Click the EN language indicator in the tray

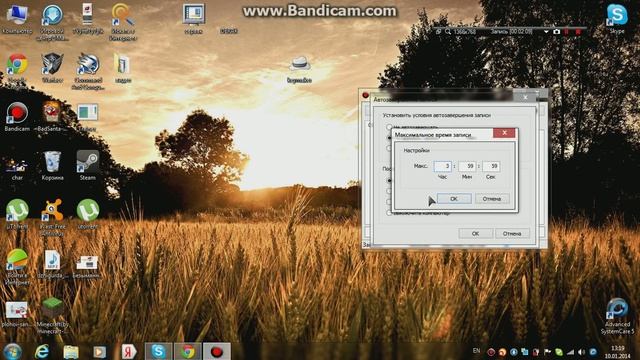pyautogui.click(x=476, y=351)
